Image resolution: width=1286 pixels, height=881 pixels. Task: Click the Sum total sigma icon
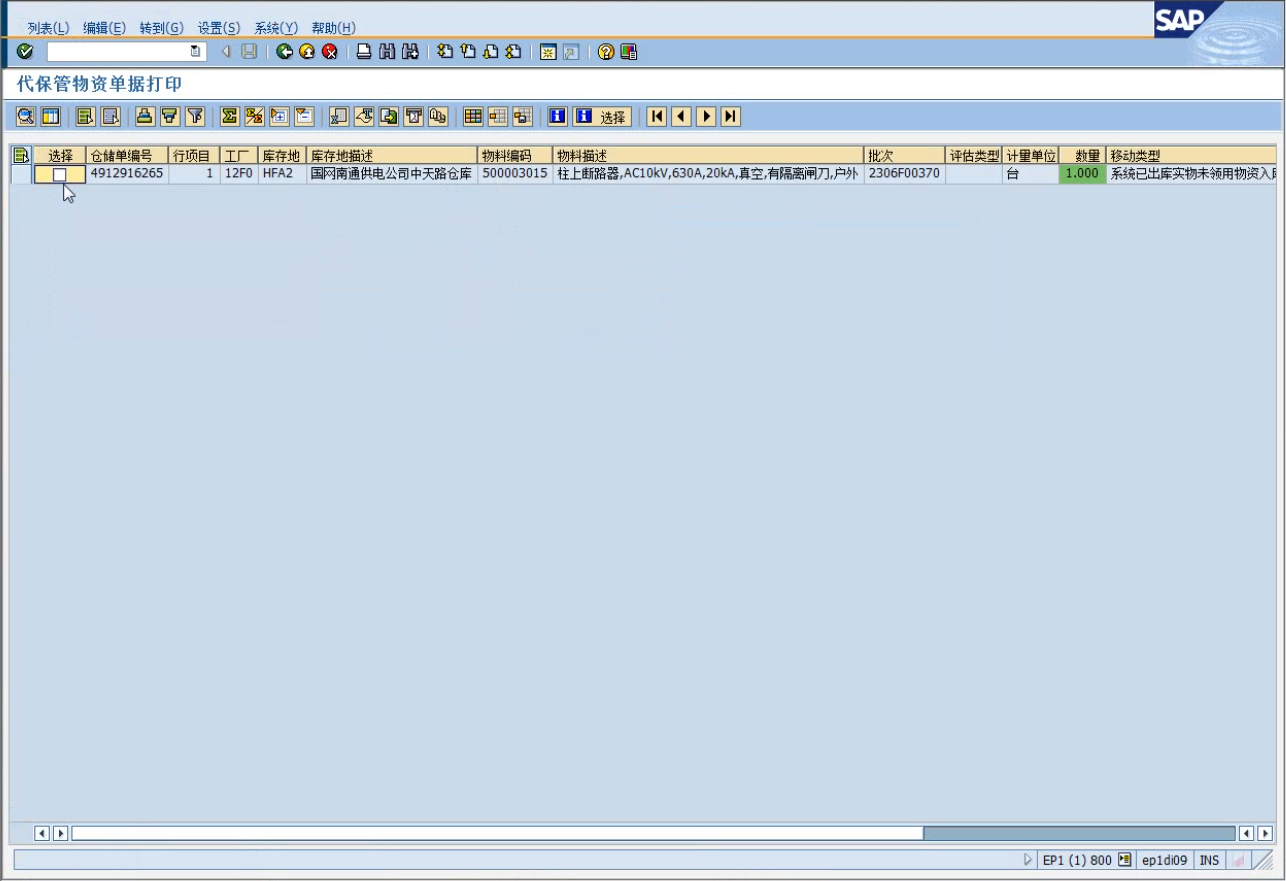[230, 117]
